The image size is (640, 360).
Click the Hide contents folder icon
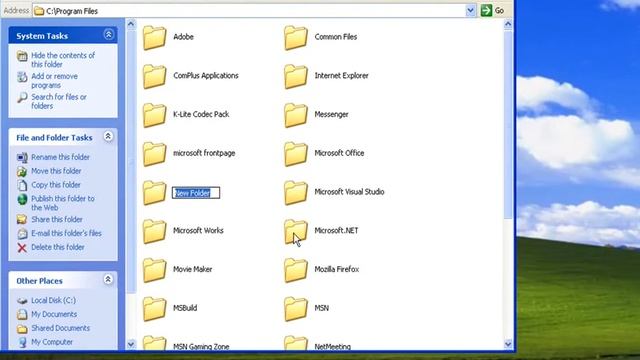click(22, 56)
